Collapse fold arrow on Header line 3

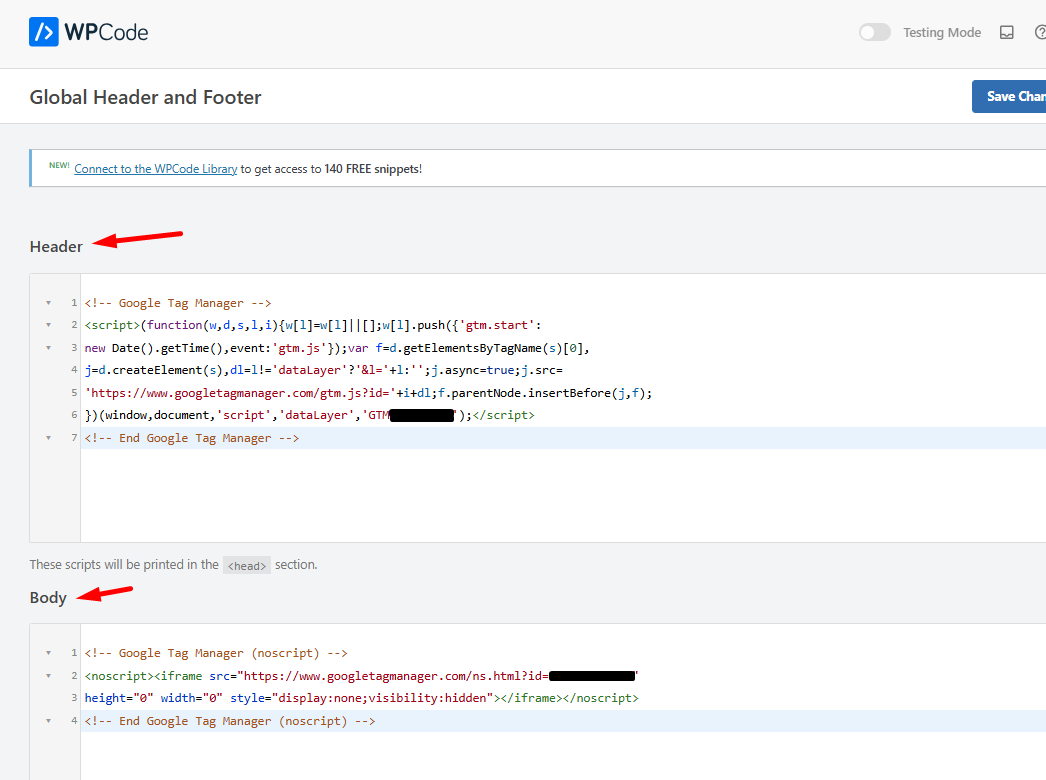[x=49, y=348]
